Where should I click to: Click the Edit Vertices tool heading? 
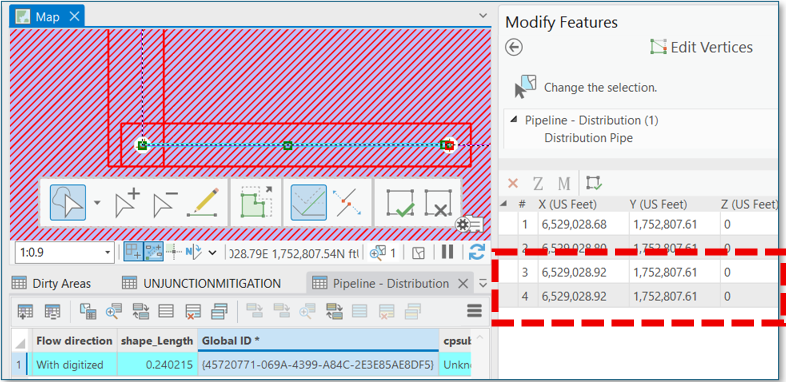[701, 47]
